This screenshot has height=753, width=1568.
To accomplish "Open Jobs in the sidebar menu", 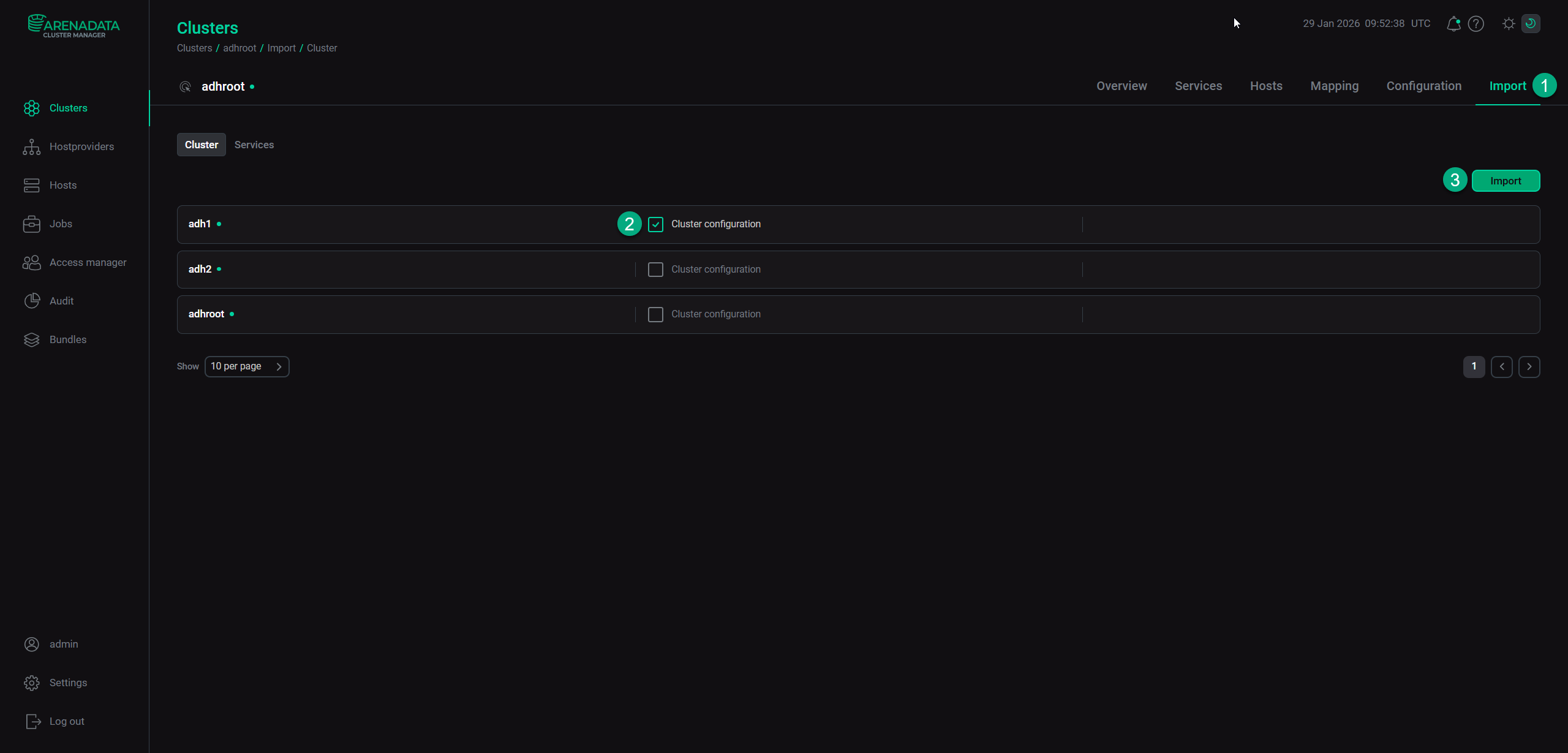I will pyautogui.click(x=61, y=224).
